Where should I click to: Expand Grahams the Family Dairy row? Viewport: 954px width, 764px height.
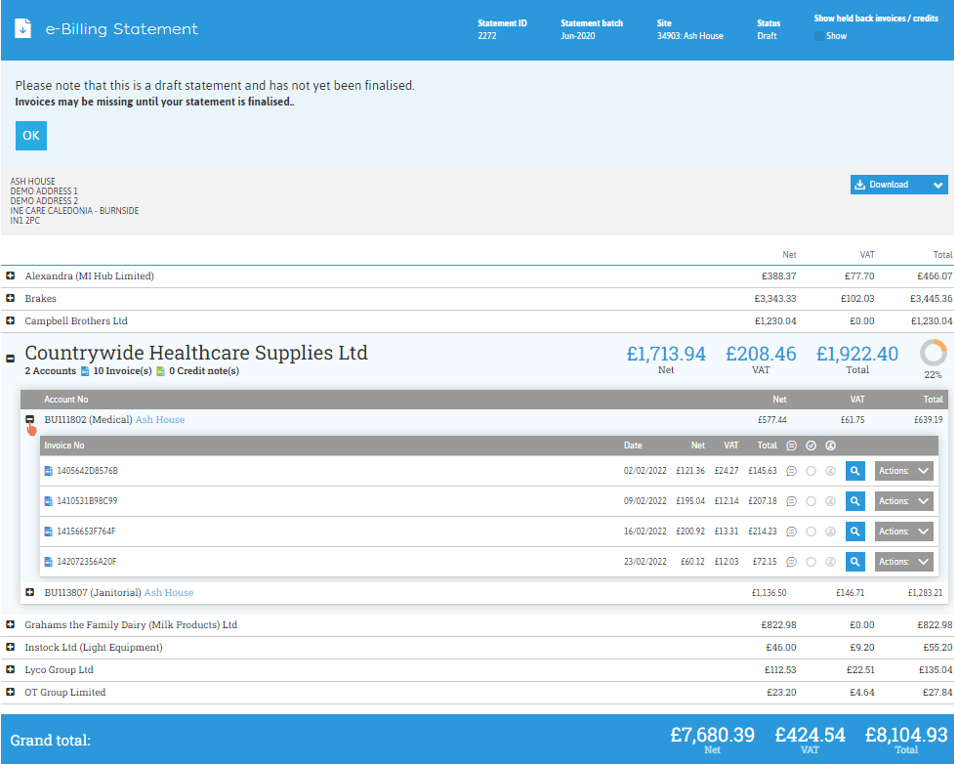point(10,624)
